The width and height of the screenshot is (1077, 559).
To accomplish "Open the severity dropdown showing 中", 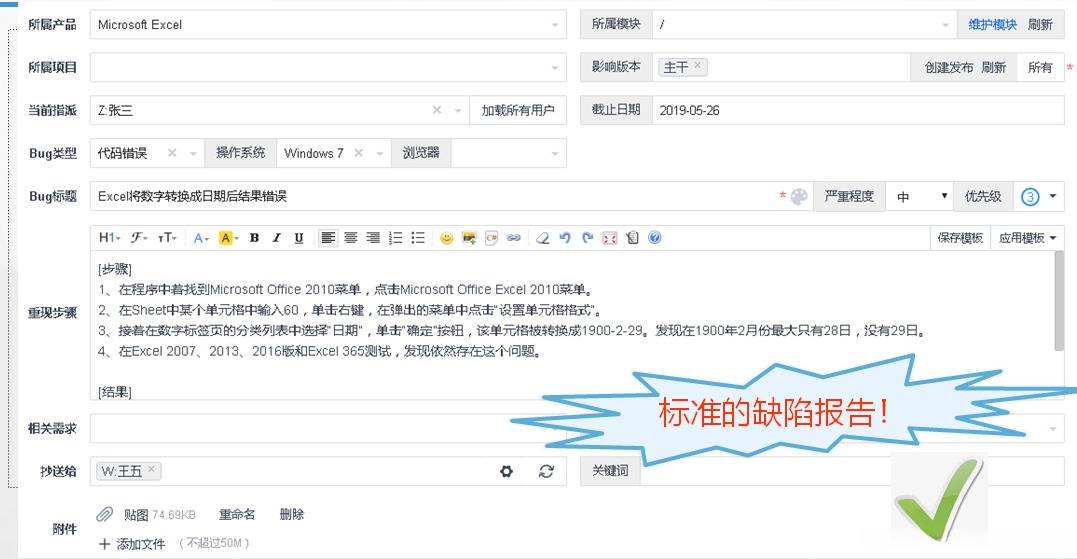I will pyautogui.click(x=920, y=196).
